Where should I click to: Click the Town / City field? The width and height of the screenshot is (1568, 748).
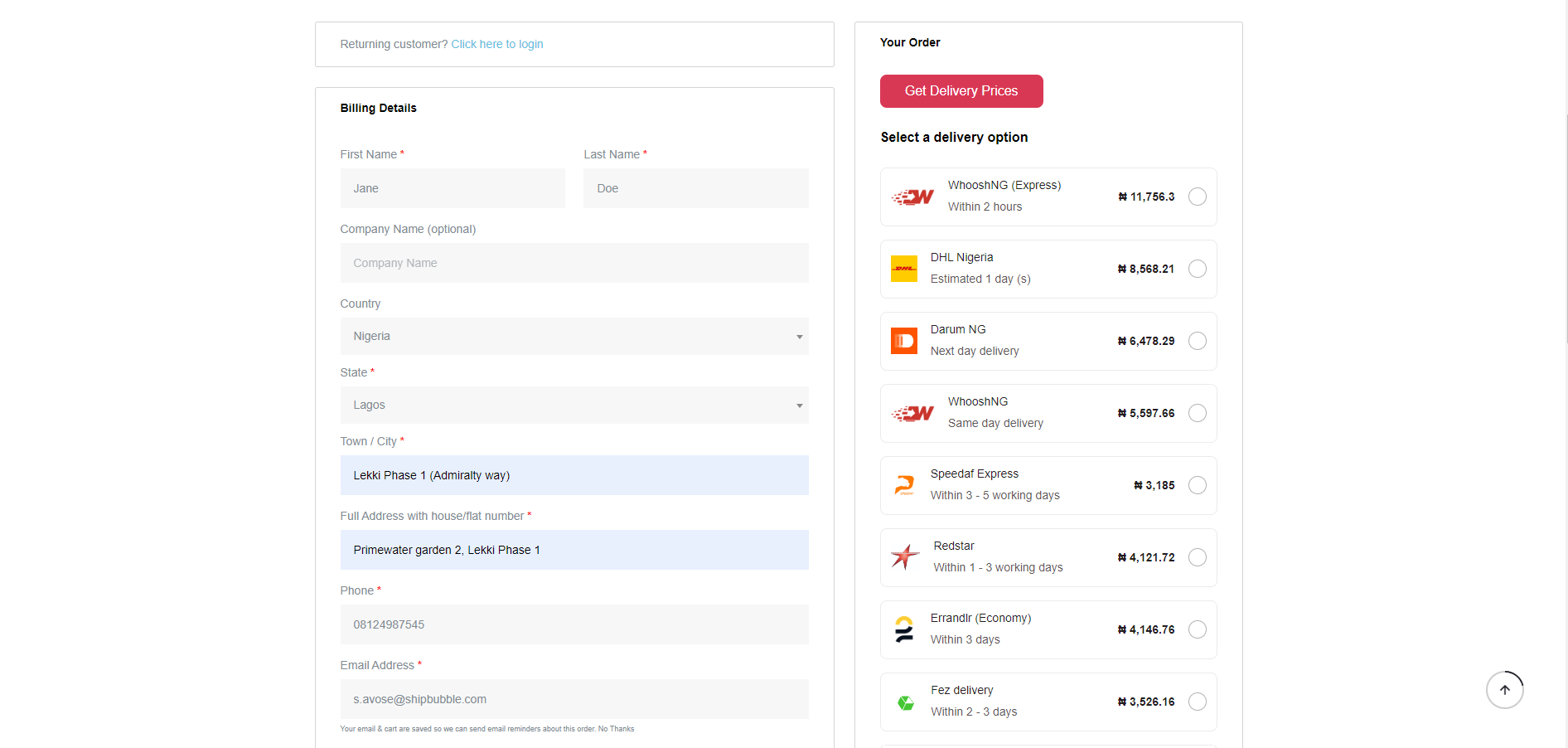click(574, 475)
